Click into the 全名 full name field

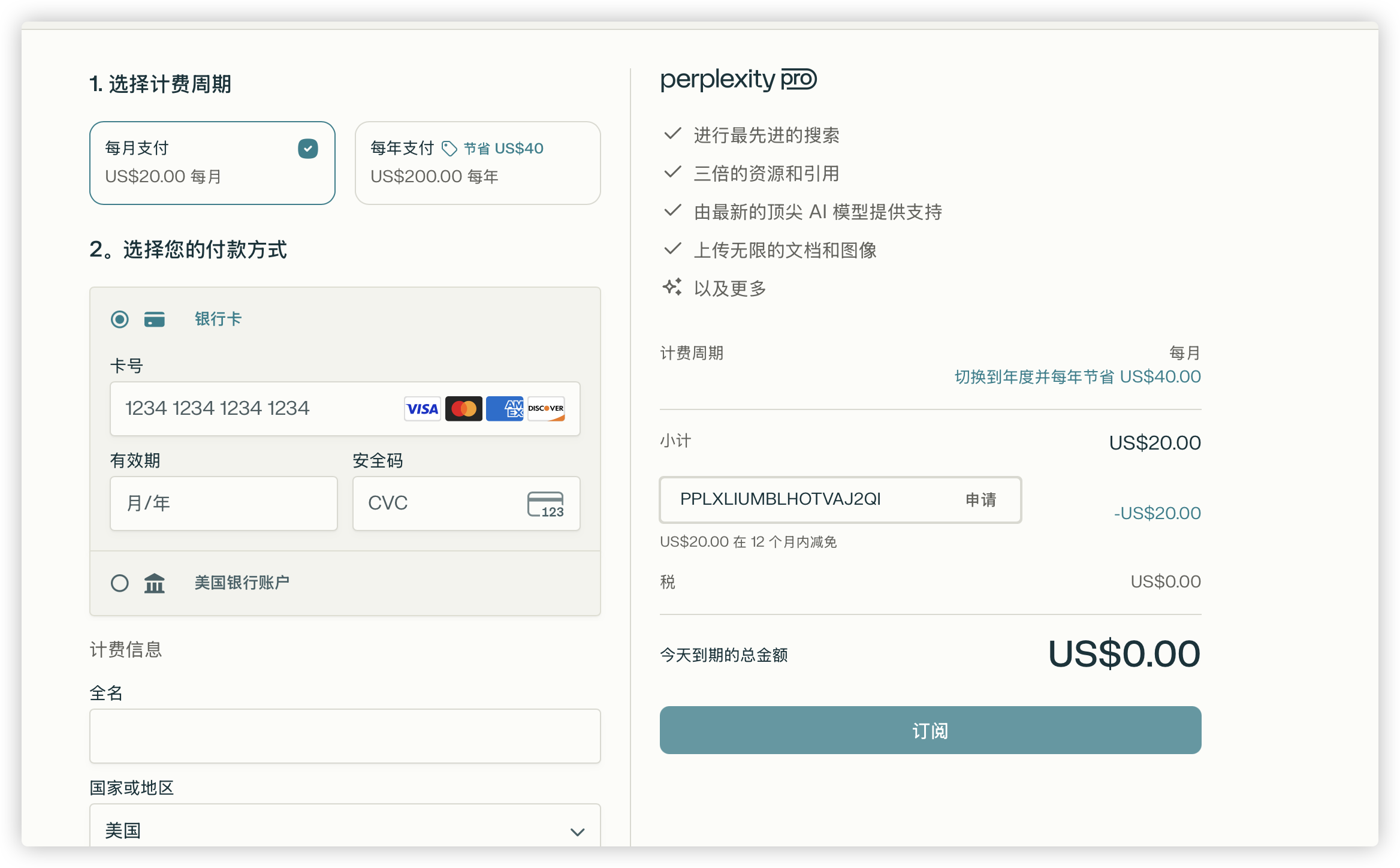tap(345, 736)
